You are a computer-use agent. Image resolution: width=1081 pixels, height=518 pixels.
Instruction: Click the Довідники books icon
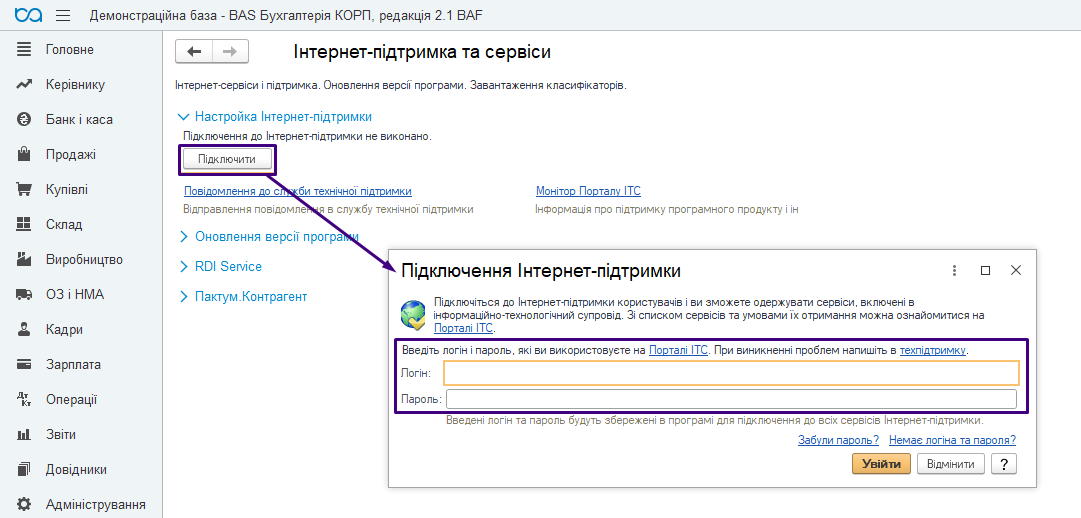pos(24,470)
